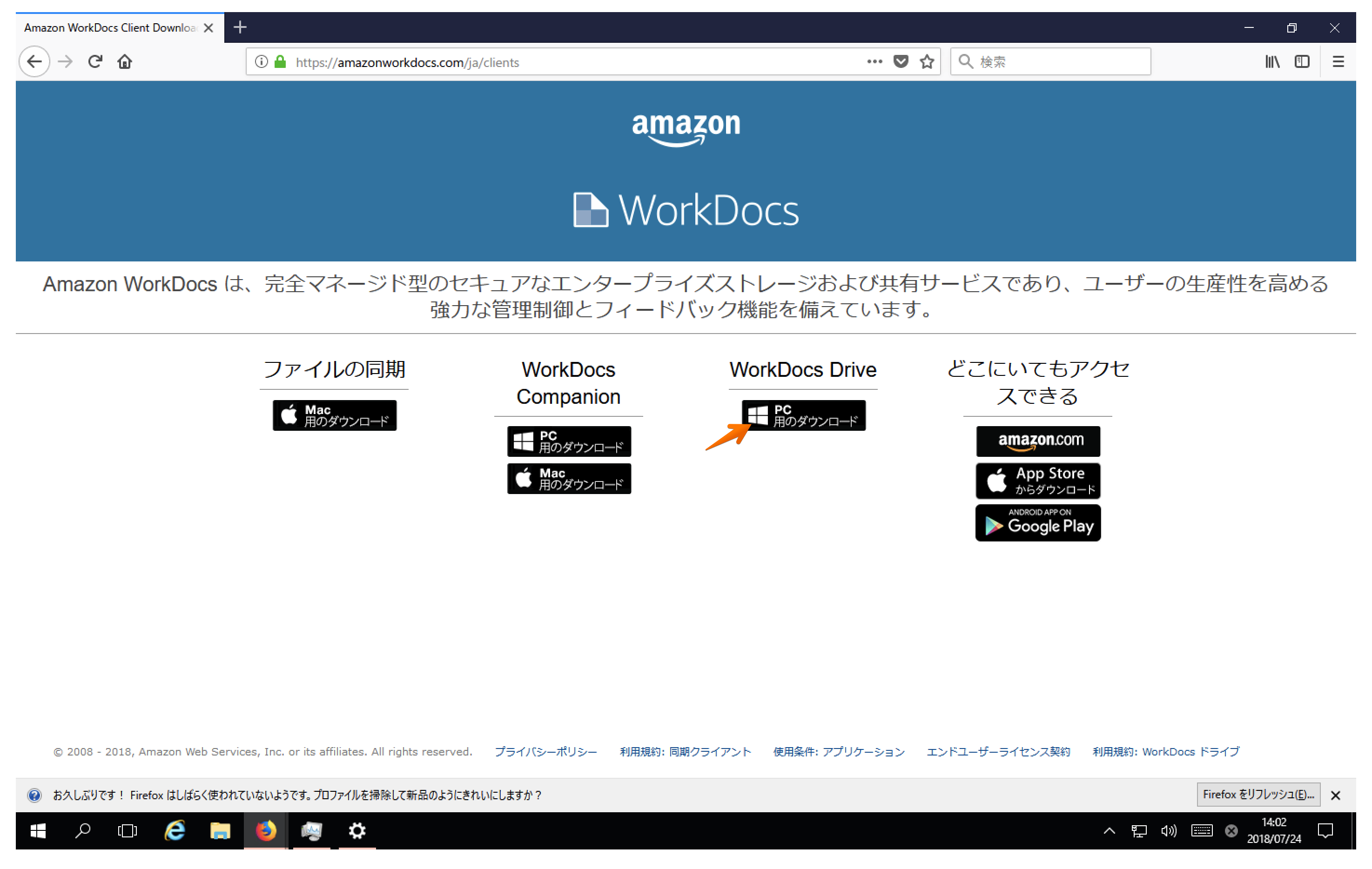Click the sidebar toggle icon in toolbar
This screenshot has width=1372, height=869.
1303,61
